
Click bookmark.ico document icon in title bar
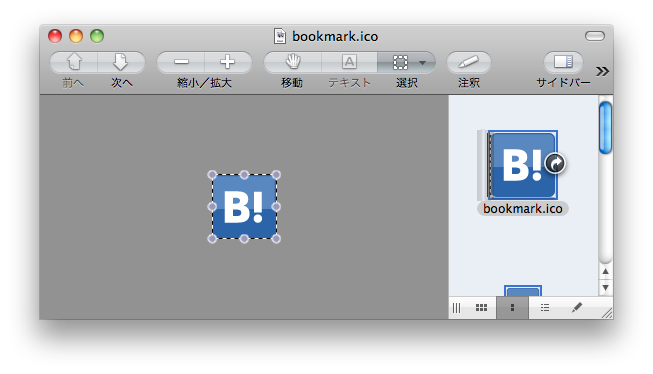tap(280, 36)
